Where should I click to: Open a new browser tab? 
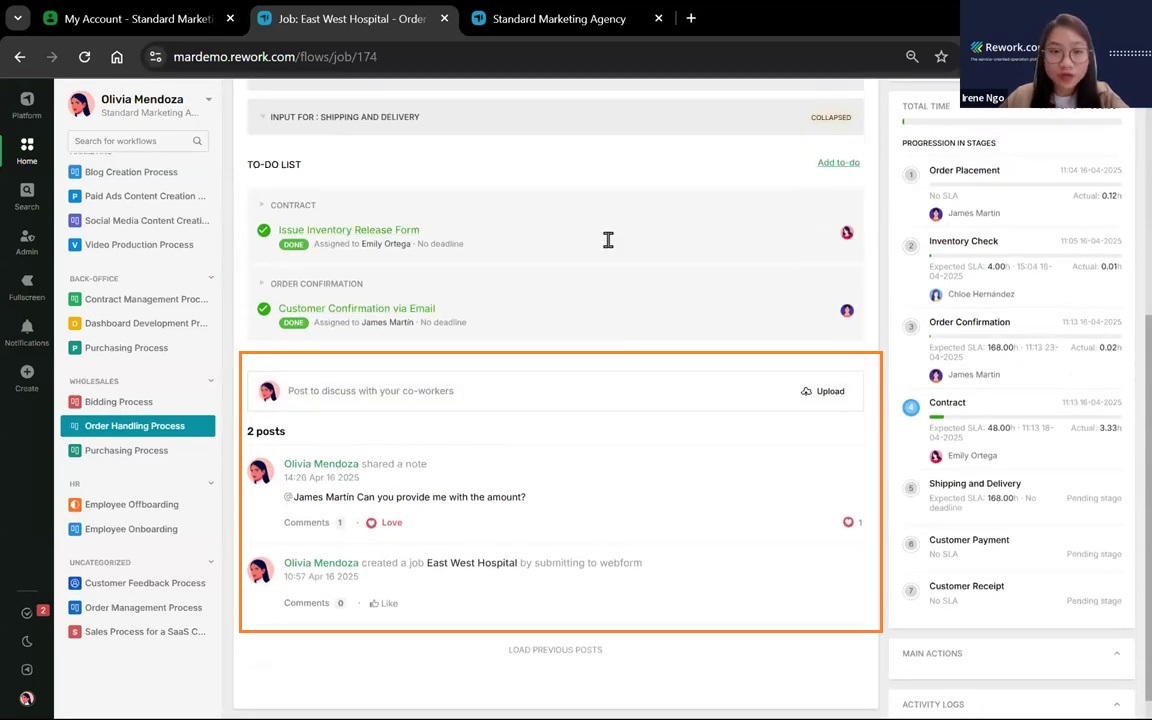(x=691, y=18)
